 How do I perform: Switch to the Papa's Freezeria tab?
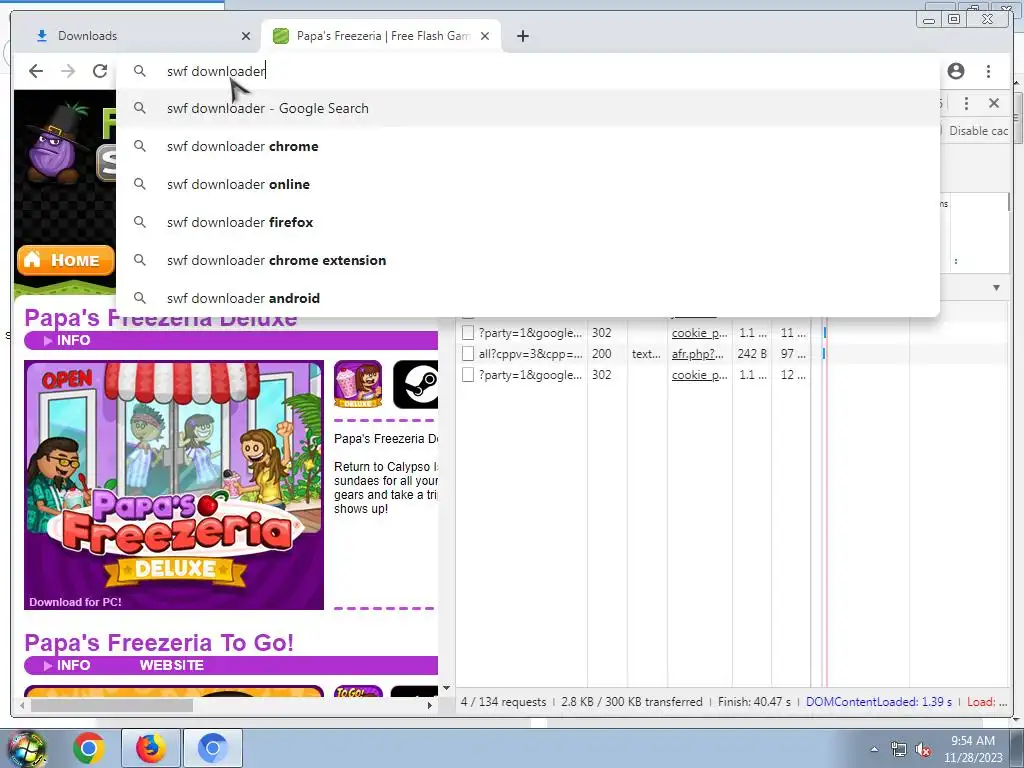[381, 36]
